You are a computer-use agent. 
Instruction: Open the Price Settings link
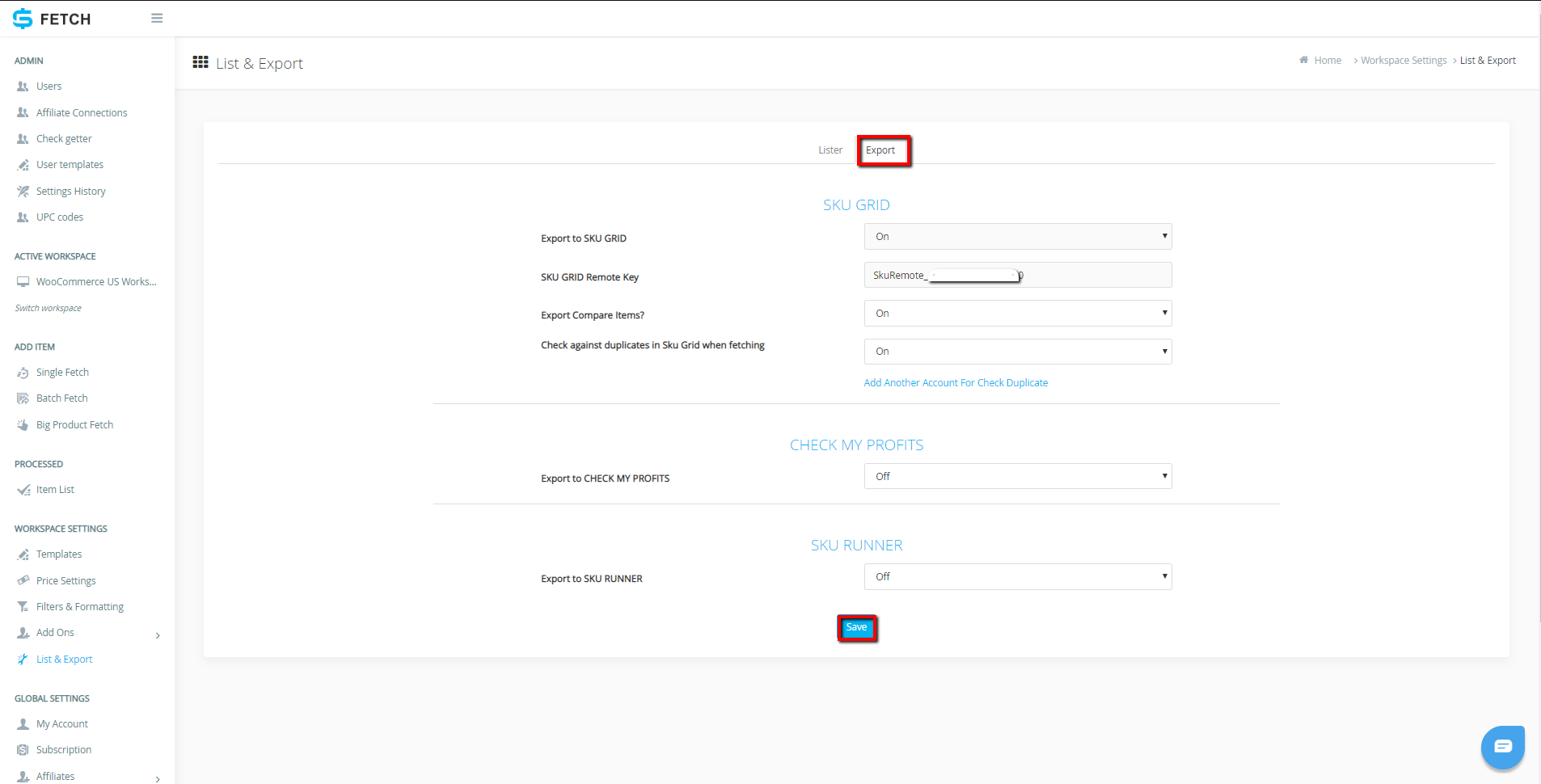pyautogui.click(x=66, y=581)
